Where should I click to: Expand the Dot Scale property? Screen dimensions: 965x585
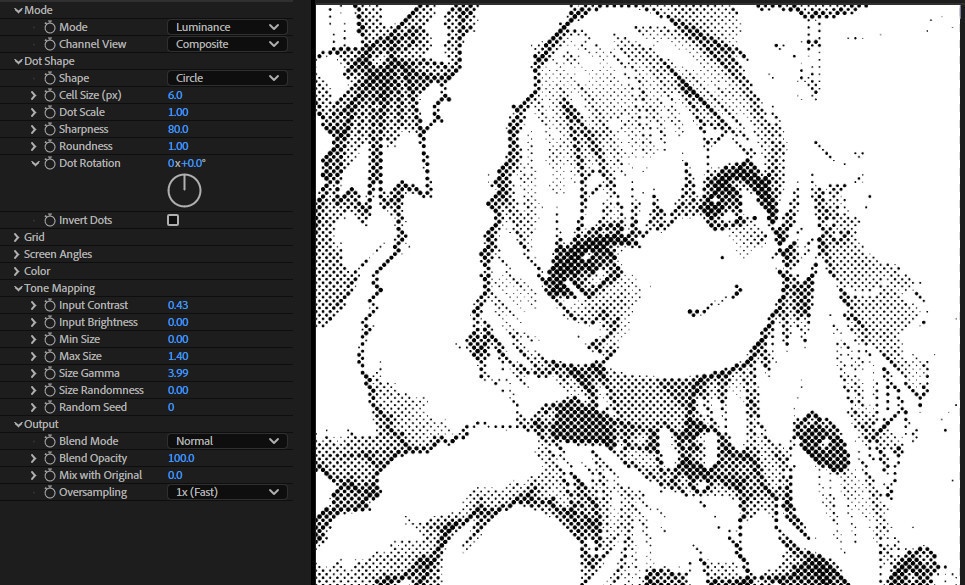click(x=34, y=112)
